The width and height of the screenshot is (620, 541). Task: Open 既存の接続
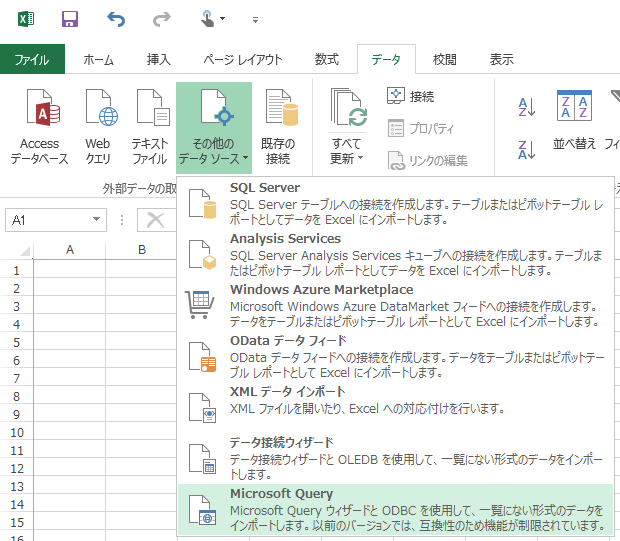coord(278,127)
